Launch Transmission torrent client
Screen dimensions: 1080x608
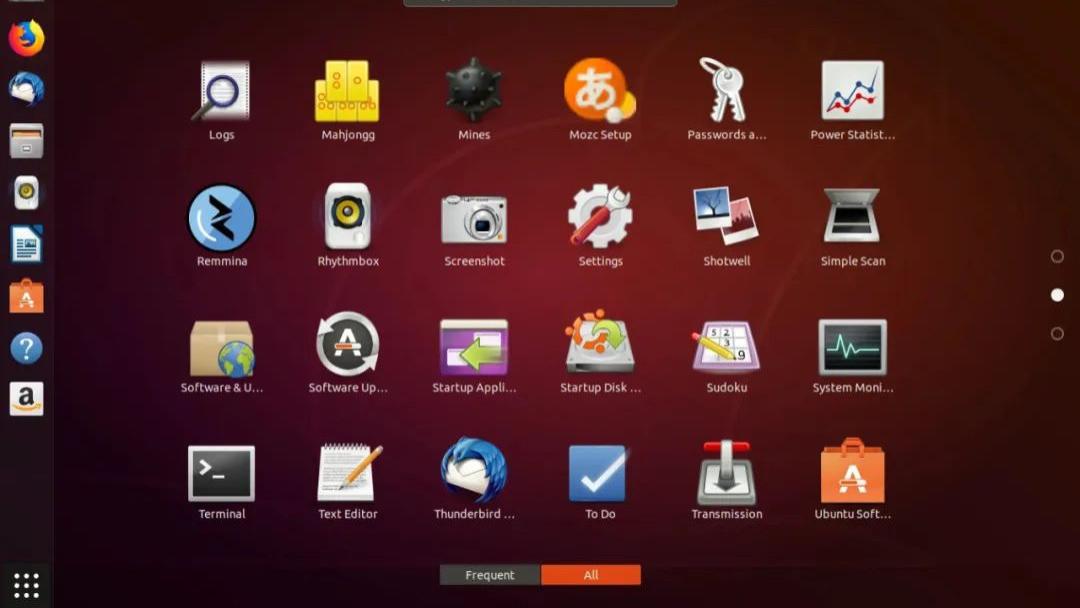click(727, 481)
